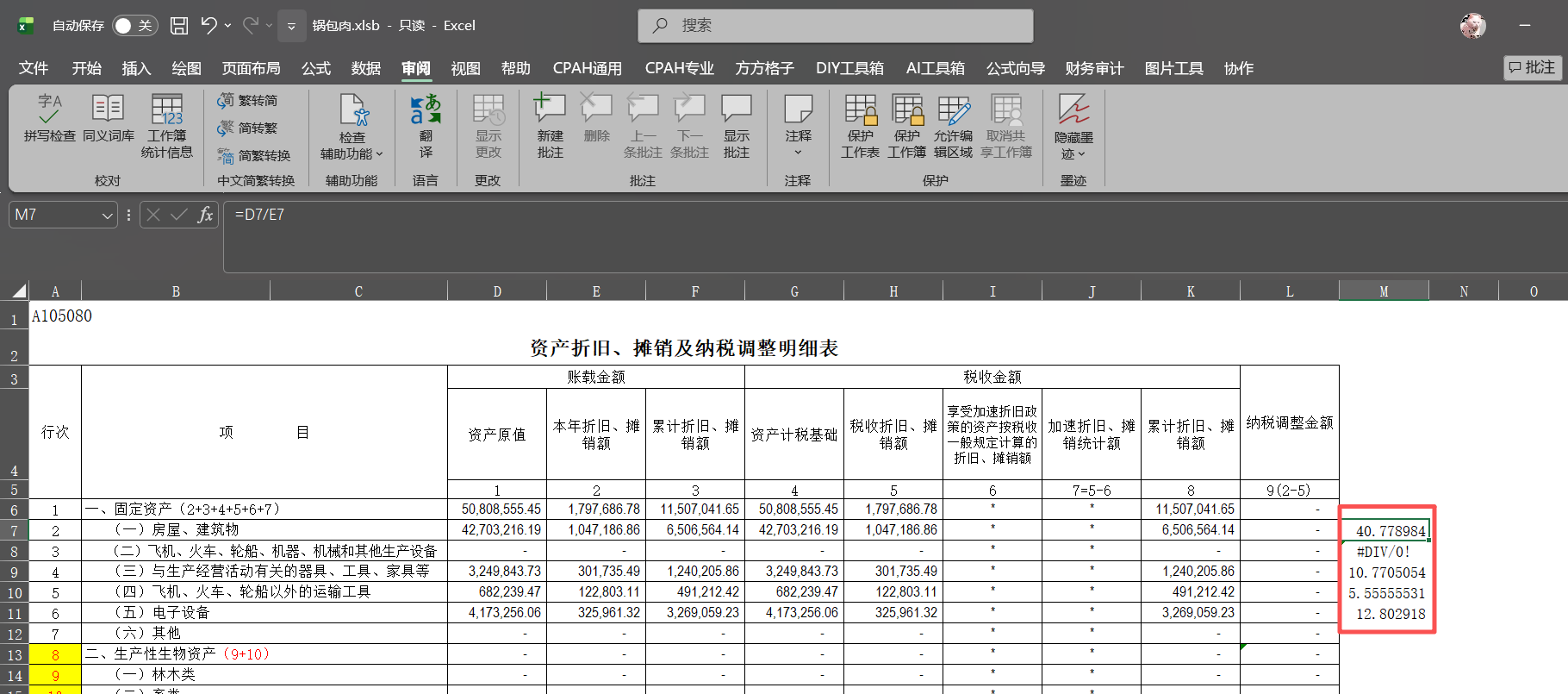Click the Redo arrow icon
The height and width of the screenshot is (694, 1568).
point(251,26)
